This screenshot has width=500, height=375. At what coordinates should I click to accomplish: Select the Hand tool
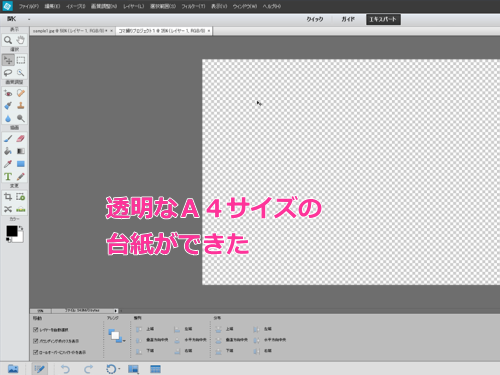click(x=21, y=40)
